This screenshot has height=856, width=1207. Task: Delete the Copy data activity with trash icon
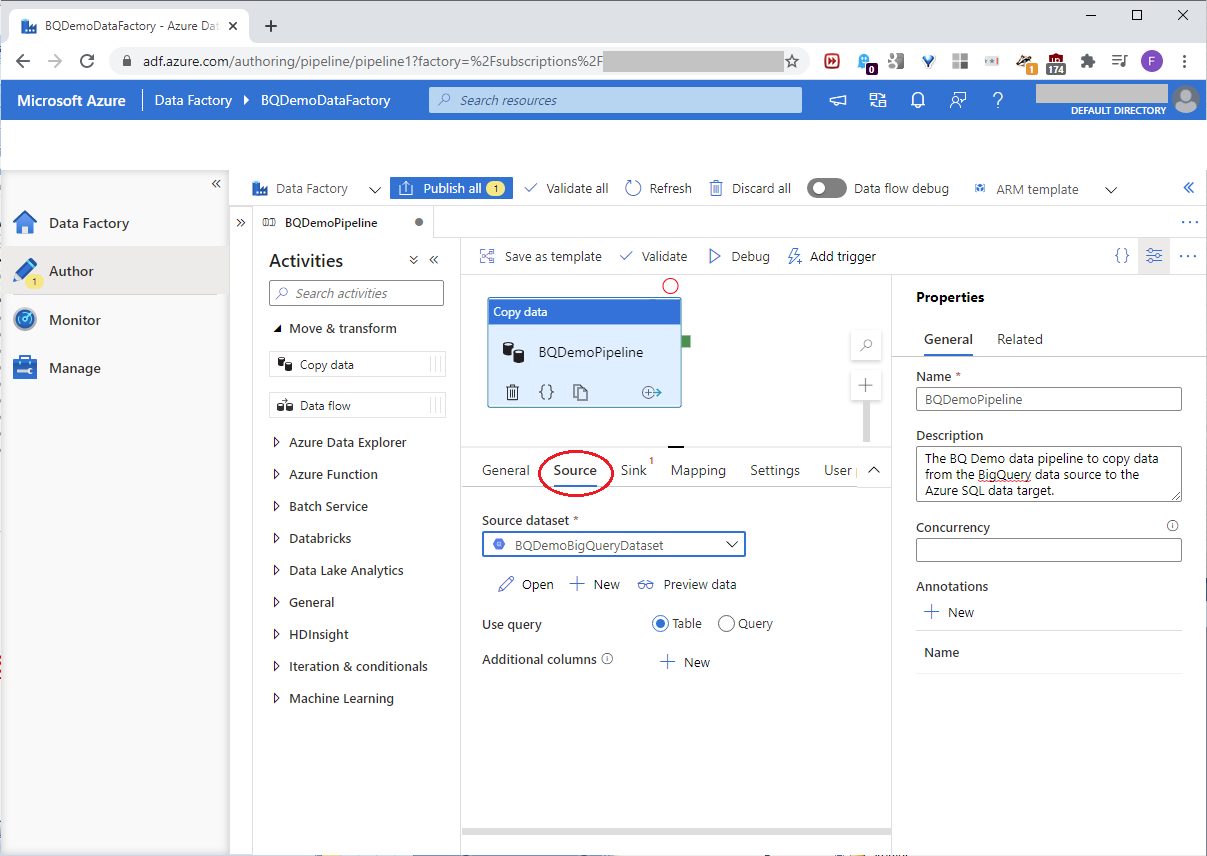(512, 392)
